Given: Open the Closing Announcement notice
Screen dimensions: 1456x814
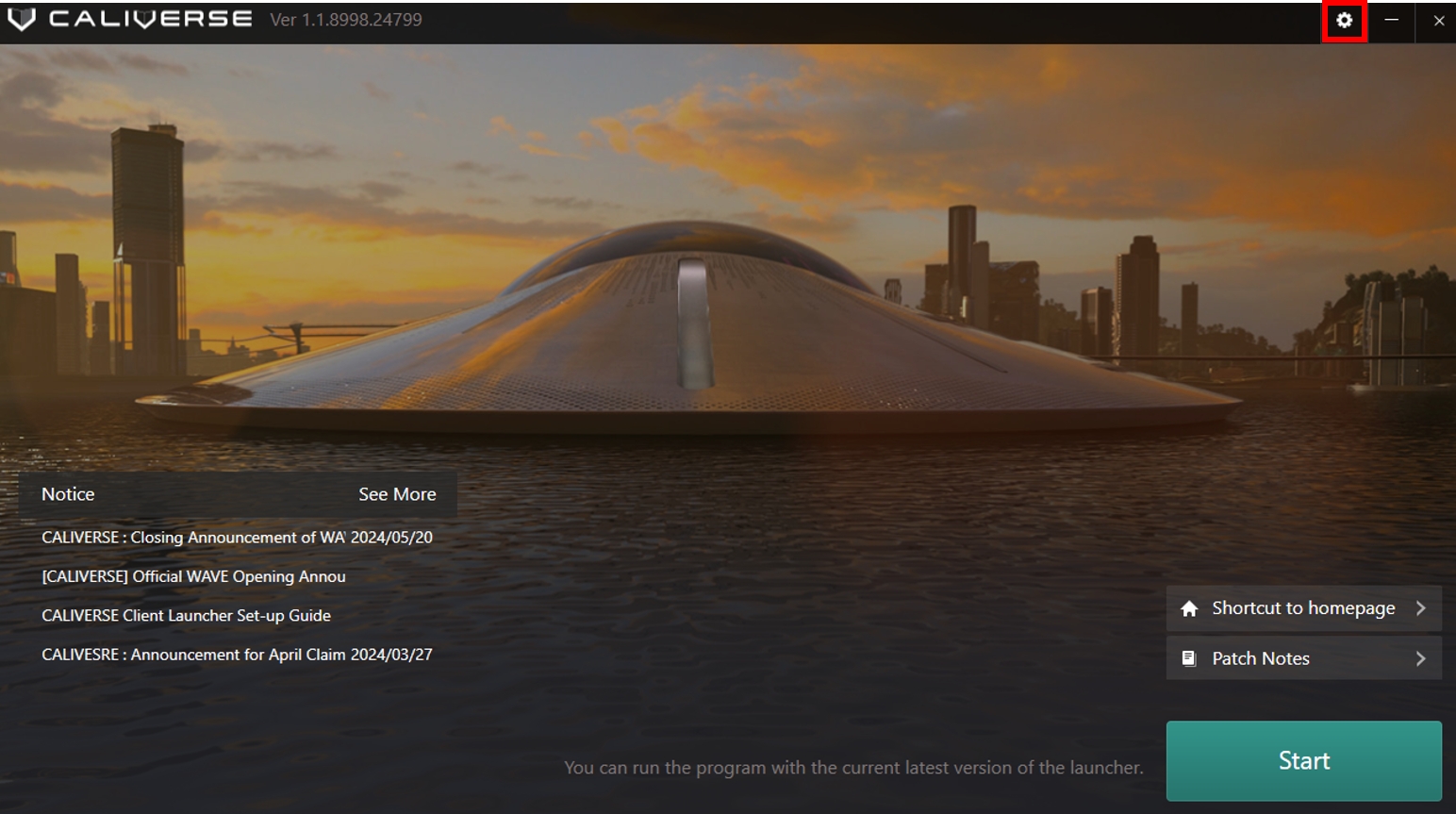Looking at the screenshot, I should (x=236, y=538).
